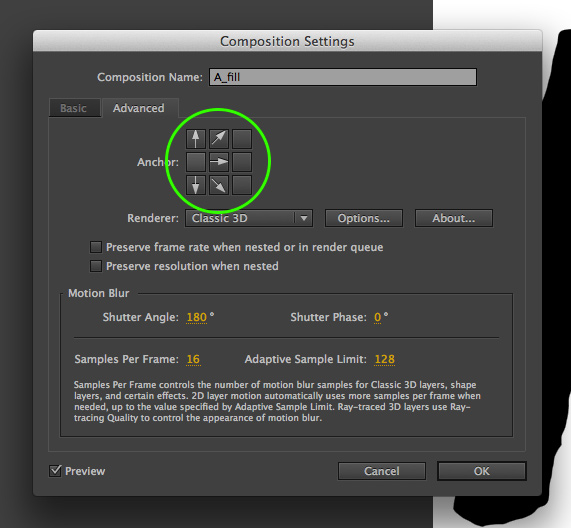Select the bottom-center anchor with diagonal down-right arrow
The width and height of the screenshot is (571, 528).
[x=219, y=185]
